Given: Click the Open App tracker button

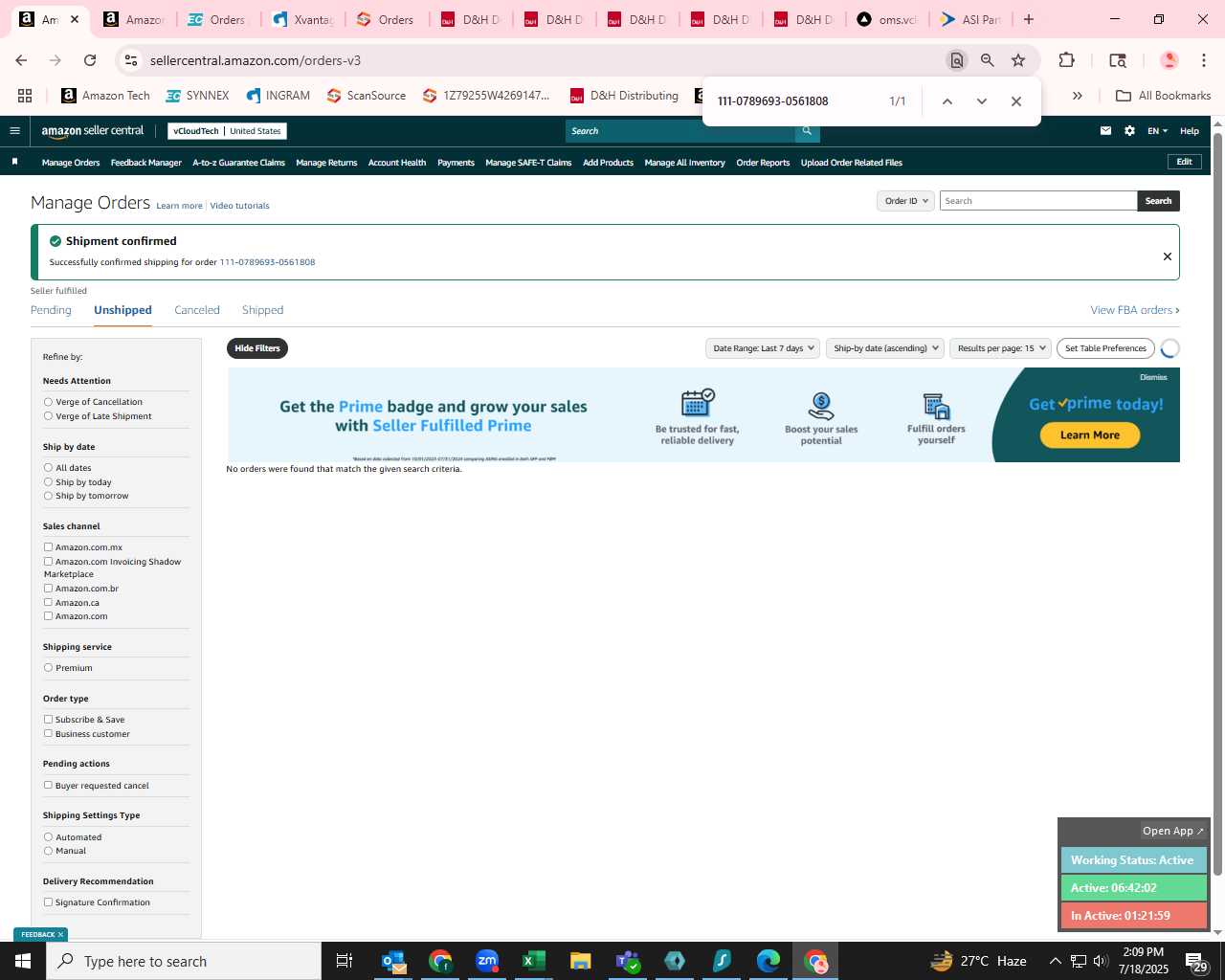Looking at the screenshot, I should tap(1172, 831).
